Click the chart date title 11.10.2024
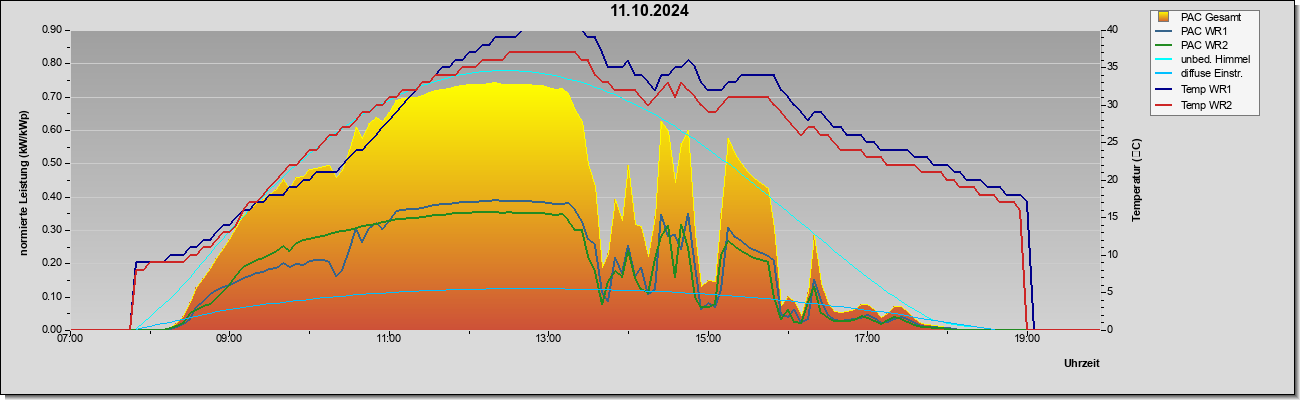The image size is (1300, 400). coord(650,12)
